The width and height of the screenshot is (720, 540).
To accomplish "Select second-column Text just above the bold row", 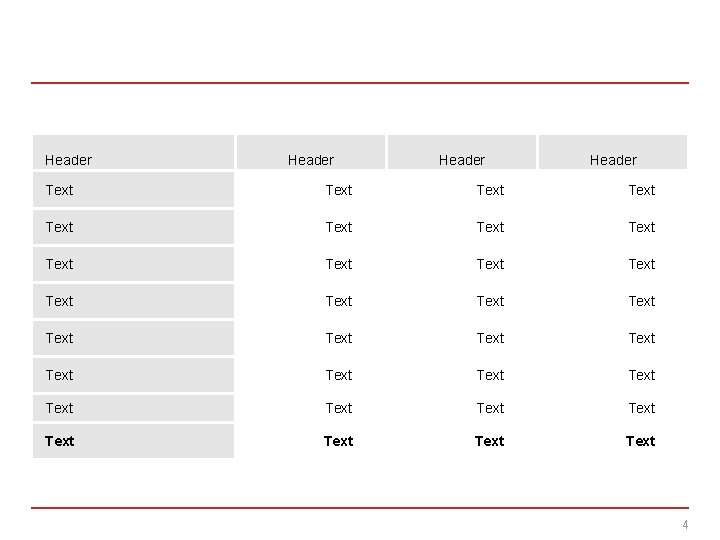I will (339, 408).
